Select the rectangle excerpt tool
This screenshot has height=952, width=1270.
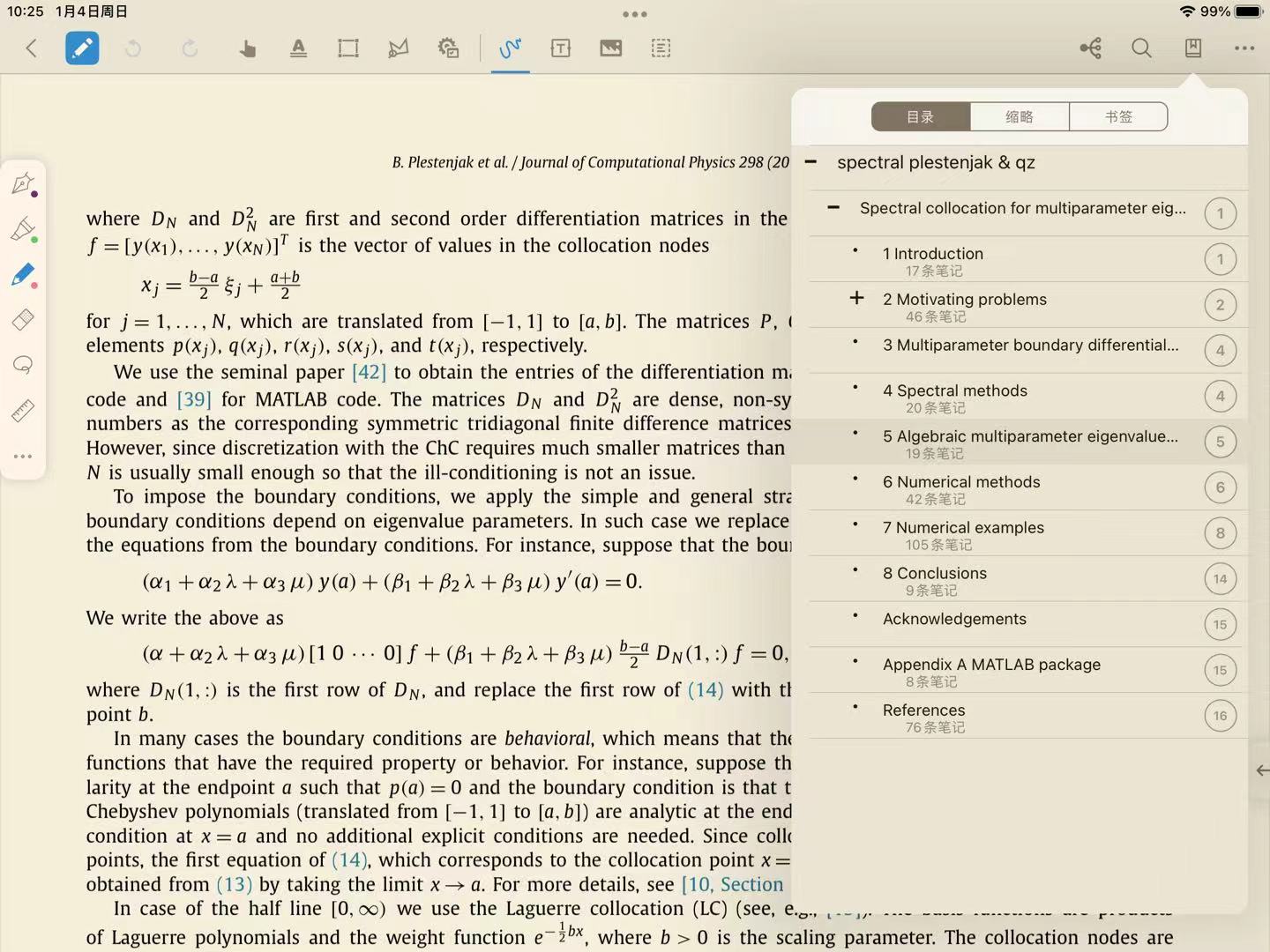click(348, 48)
